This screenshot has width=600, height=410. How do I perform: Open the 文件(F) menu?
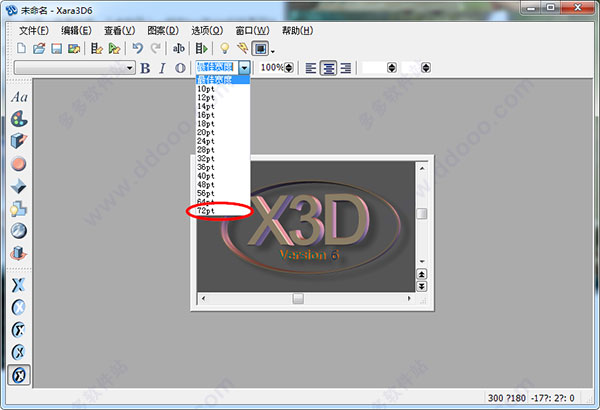click(34, 31)
